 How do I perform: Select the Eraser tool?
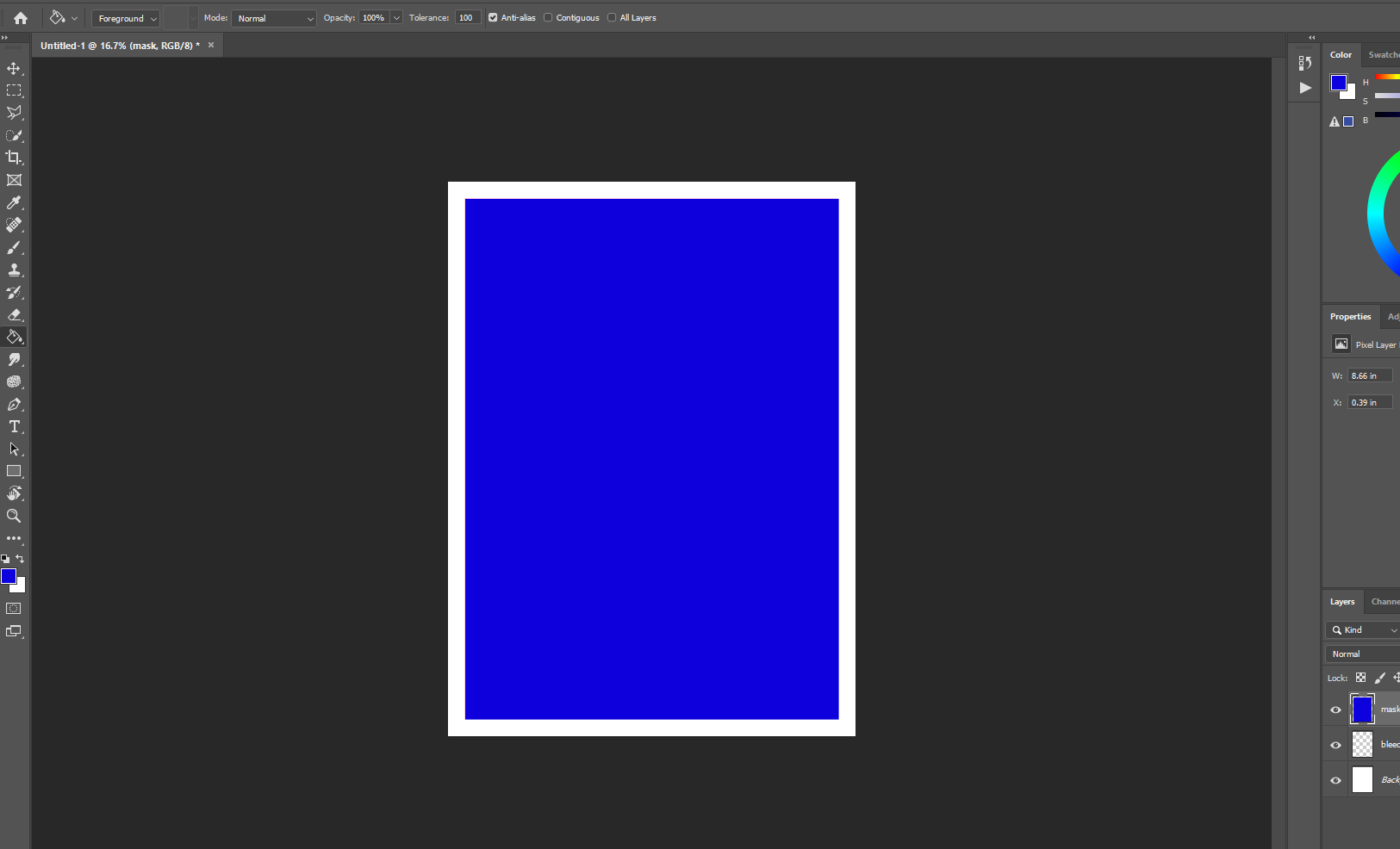14,315
